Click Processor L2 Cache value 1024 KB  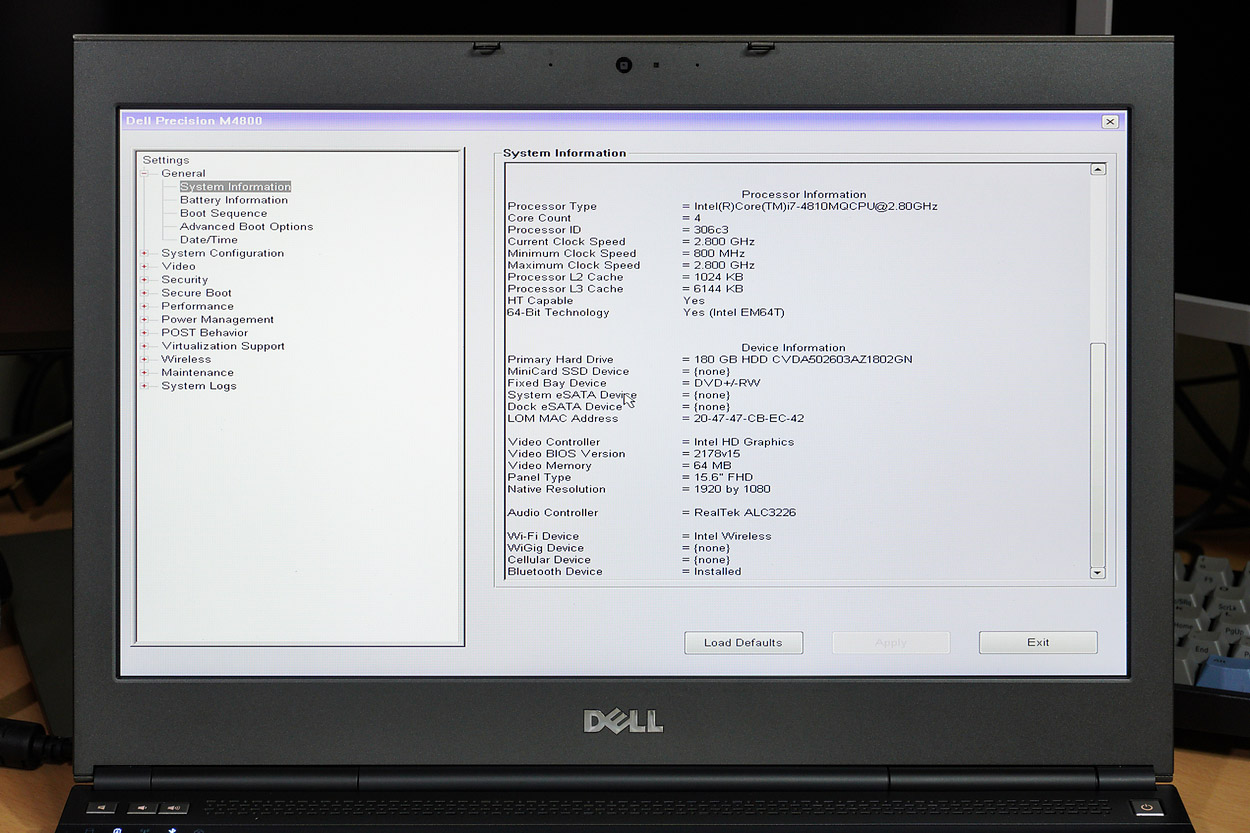click(x=719, y=277)
